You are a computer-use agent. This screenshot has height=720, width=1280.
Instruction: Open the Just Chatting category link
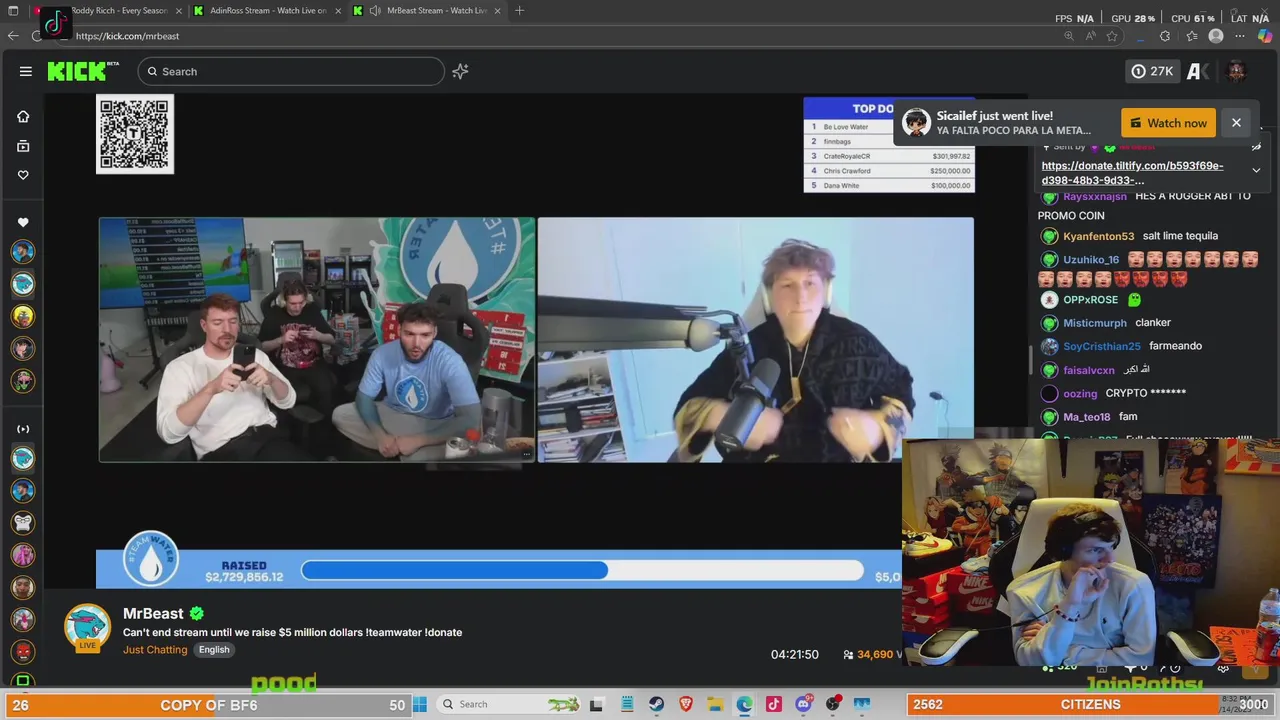pos(155,650)
